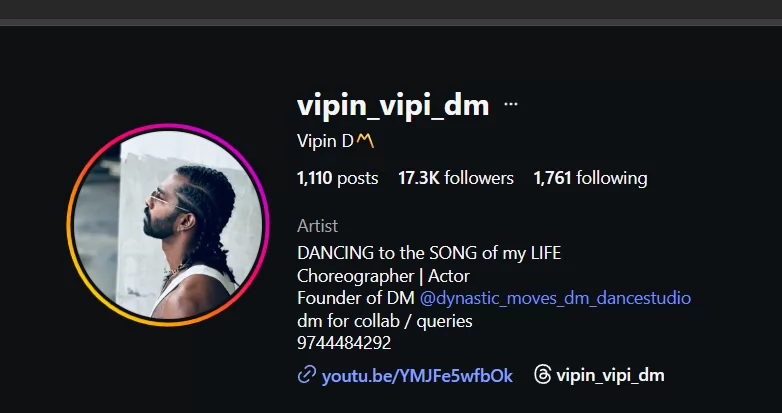Click the Founder of DM bio text
The height and width of the screenshot is (413, 782).
356,298
